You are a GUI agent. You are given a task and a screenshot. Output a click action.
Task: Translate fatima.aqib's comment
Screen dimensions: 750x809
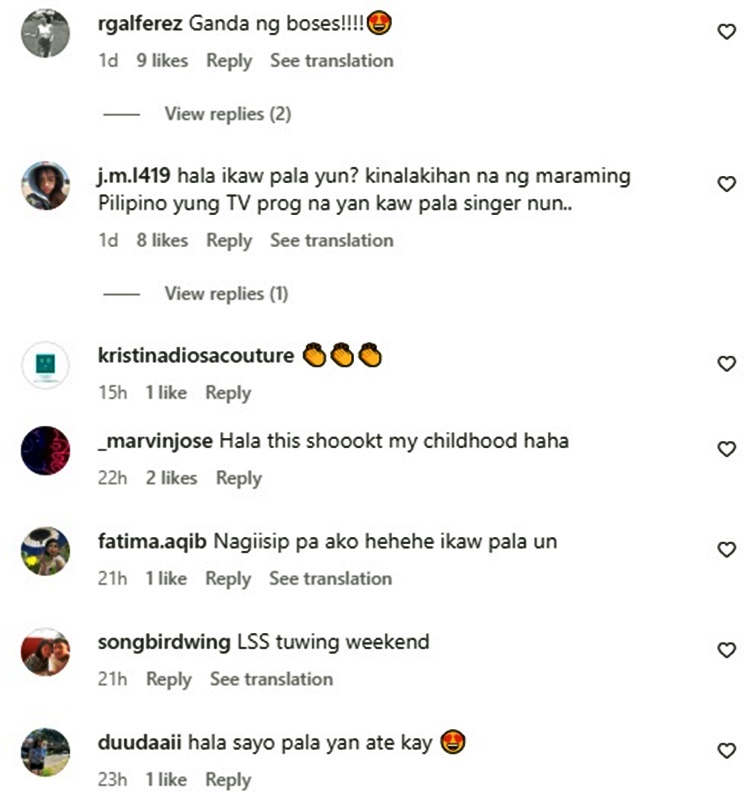pos(330,579)
